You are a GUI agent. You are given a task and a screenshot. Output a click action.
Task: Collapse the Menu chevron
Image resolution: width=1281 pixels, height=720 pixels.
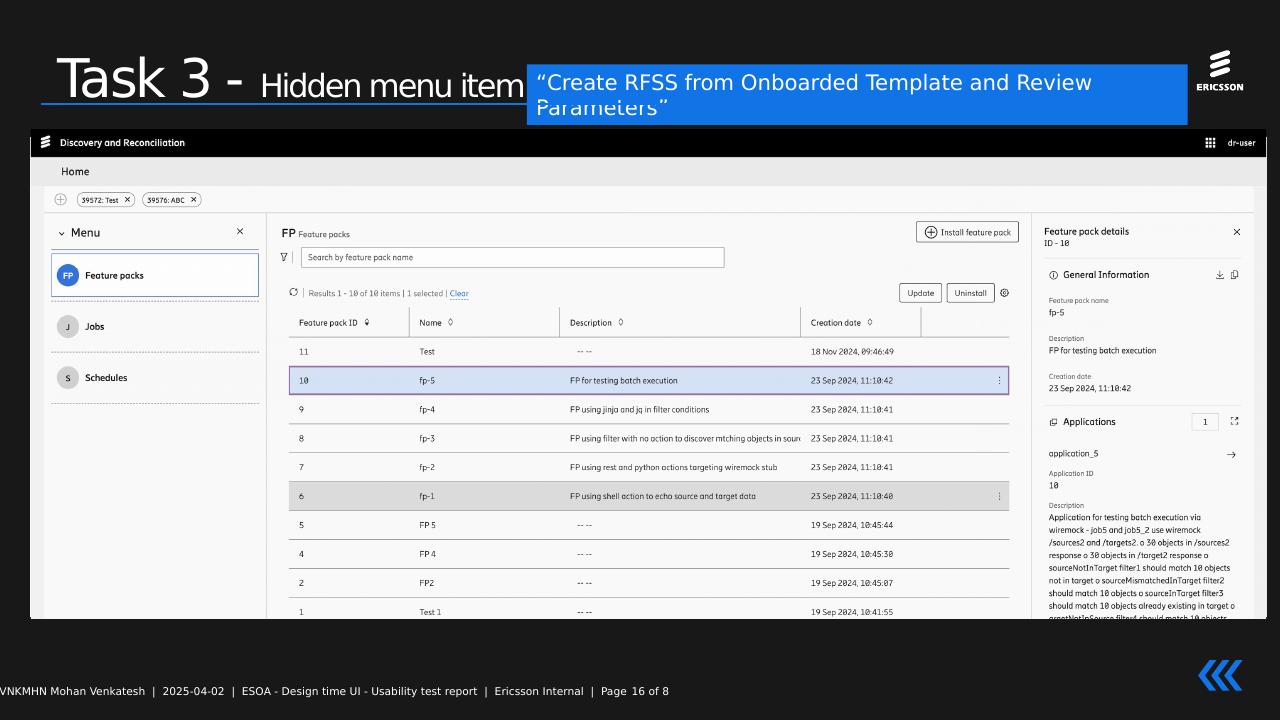point(61,233)
